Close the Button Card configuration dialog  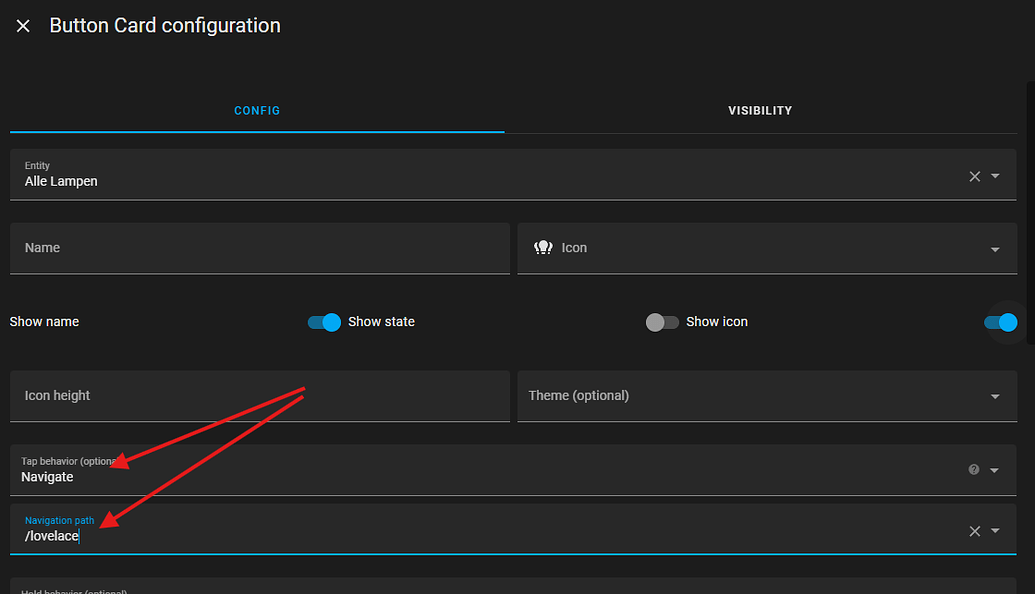23,26
